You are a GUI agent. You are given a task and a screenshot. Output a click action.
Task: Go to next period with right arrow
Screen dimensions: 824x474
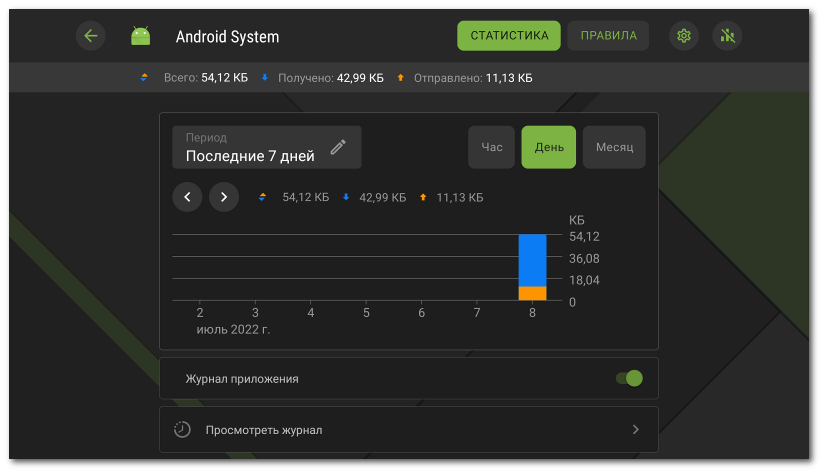[224, 197]
